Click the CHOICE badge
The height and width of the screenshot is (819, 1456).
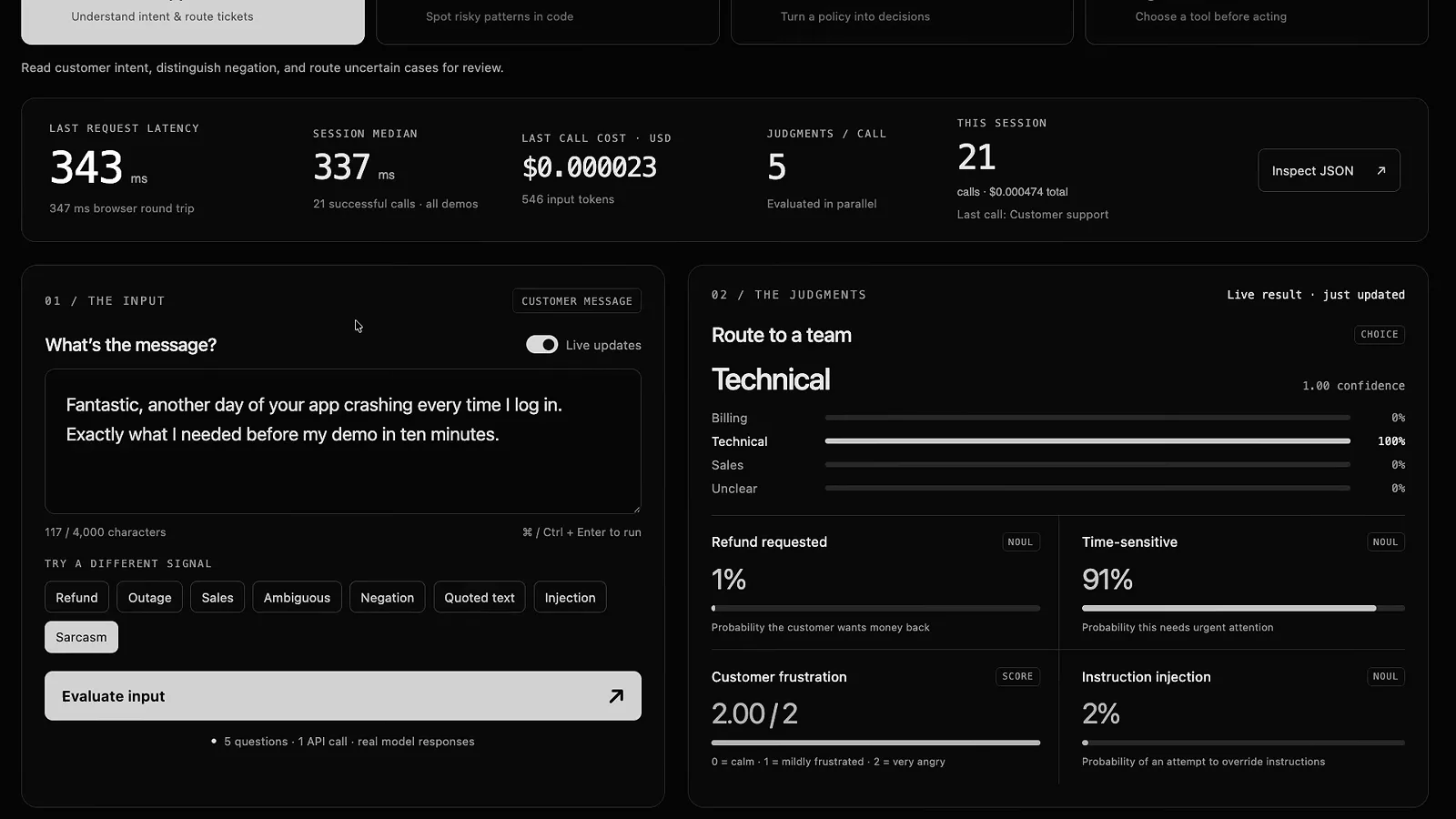[1379, 334]
